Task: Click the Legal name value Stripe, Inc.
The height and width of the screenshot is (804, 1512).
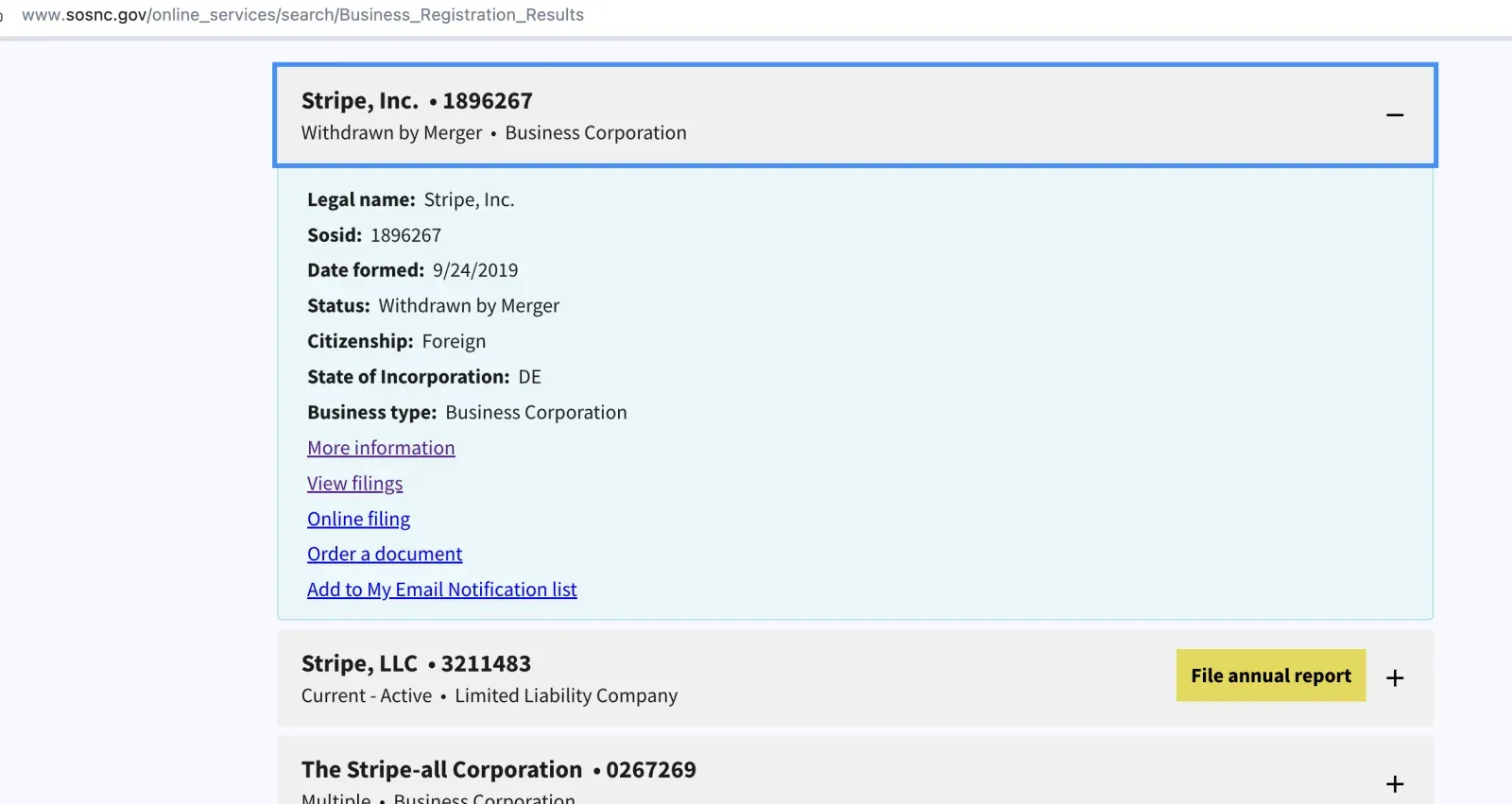Action: point(469,200)
